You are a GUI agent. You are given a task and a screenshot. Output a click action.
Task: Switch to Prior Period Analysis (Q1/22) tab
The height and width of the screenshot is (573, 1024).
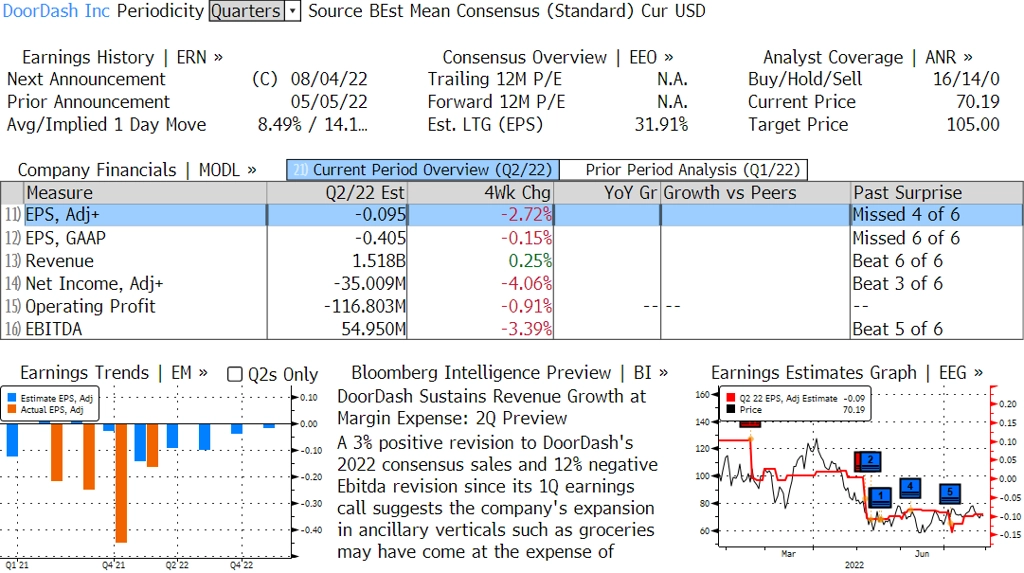684,170
